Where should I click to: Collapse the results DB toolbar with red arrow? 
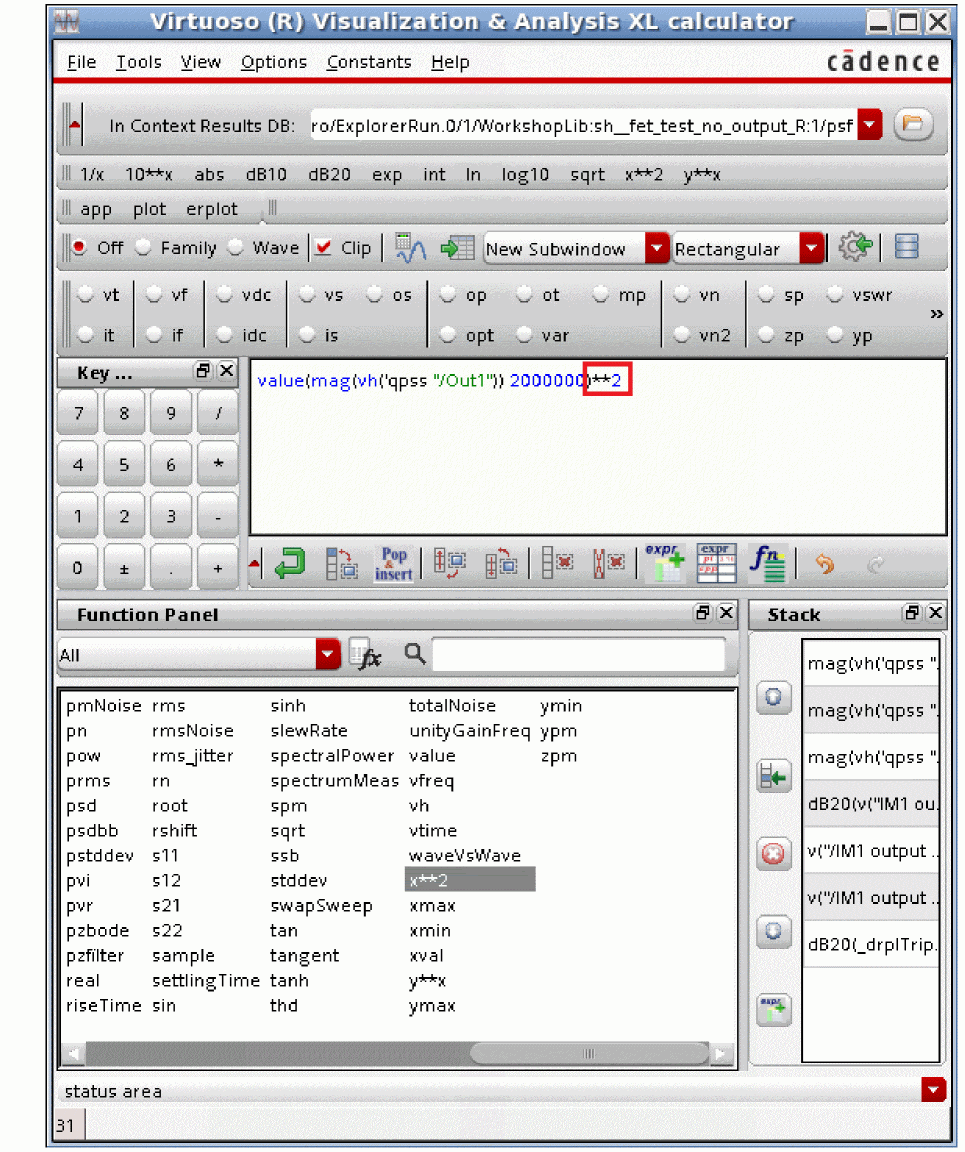(x=74, y=125)
